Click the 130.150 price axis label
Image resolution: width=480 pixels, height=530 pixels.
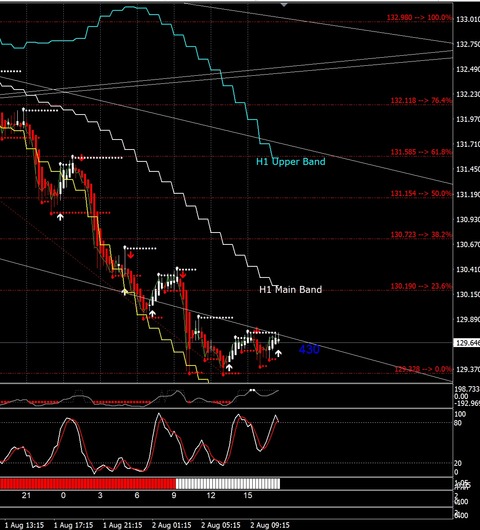point(468,294)
